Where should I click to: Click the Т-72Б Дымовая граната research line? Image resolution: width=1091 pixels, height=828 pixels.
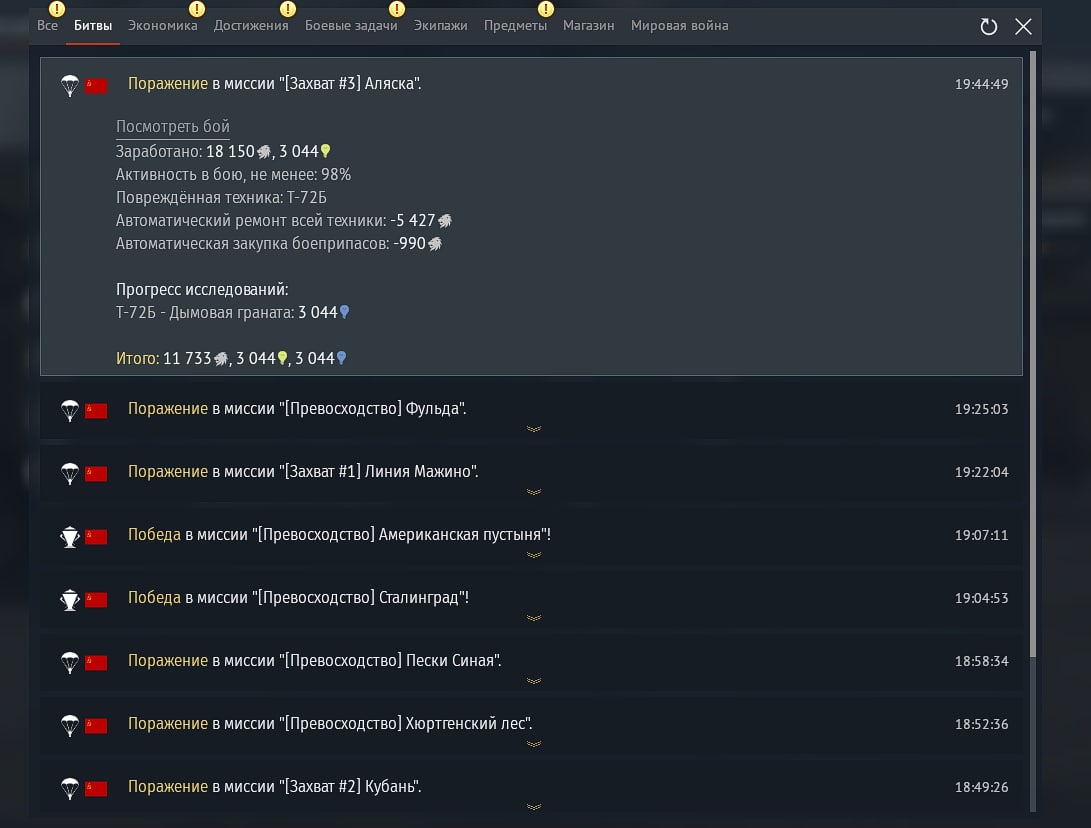pyautogui.click(x=232, y=312)
